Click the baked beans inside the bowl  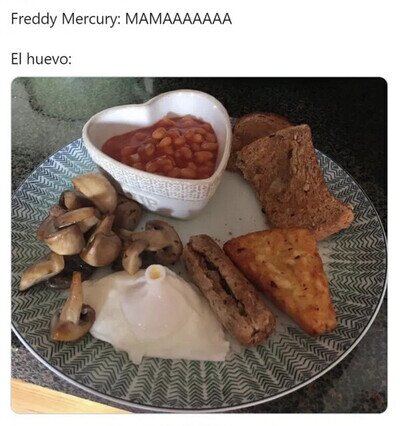pos(163,147)
